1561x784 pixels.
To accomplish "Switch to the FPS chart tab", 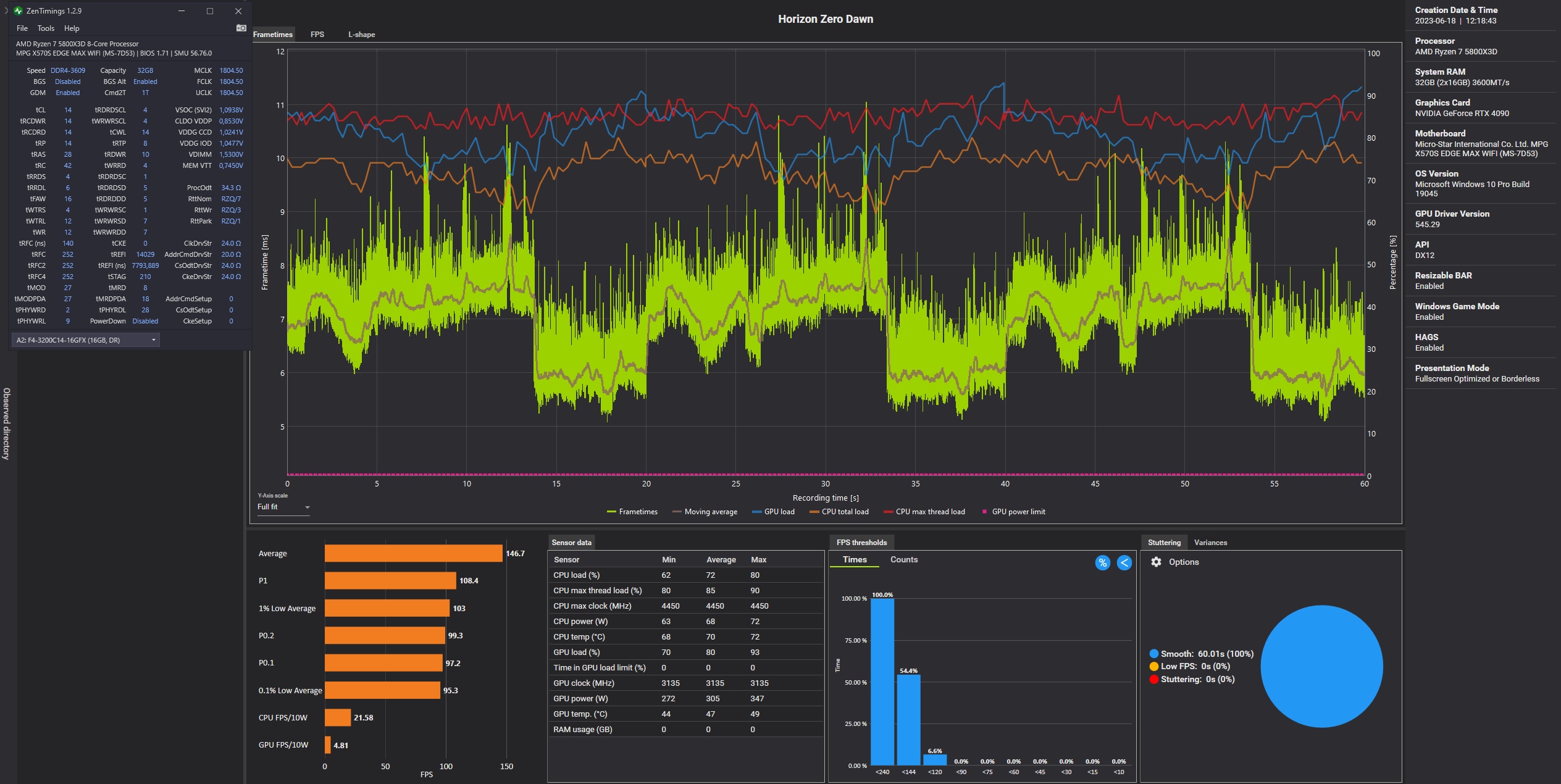I will click(317, 35).
